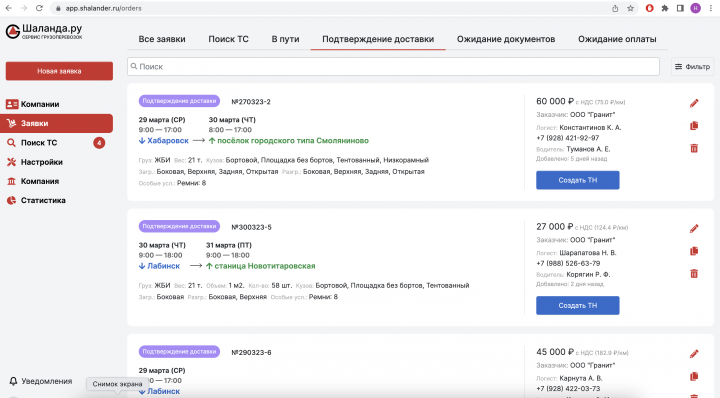Copy order №270323-2 using the duplicate icon
Image resolution: width=720 pixels, height=398 pixels.
694,125
